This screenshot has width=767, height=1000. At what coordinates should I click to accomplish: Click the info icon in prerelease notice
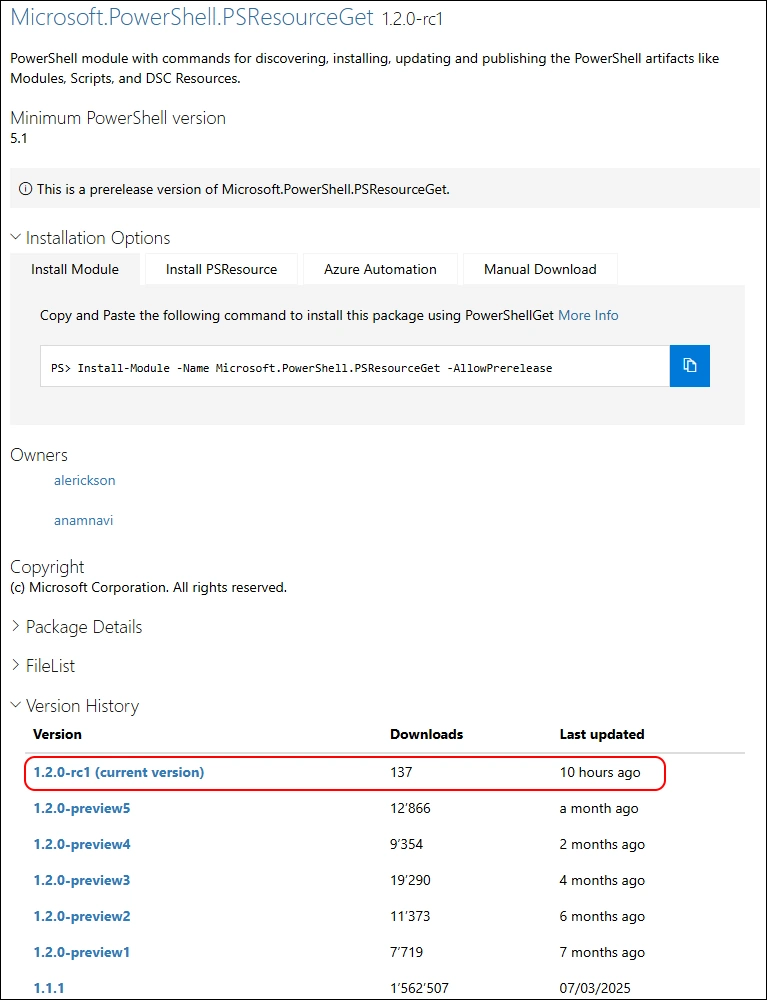(25, 189)
